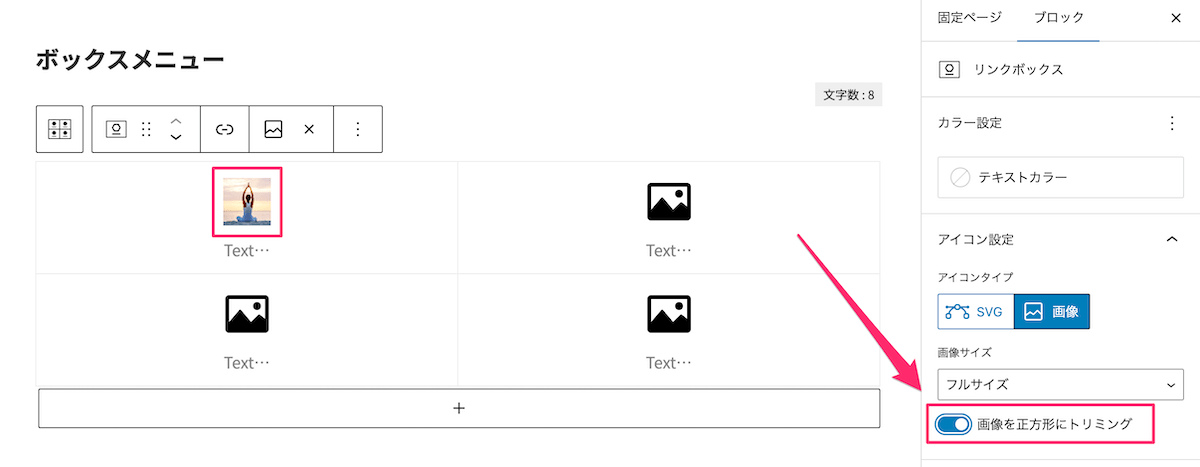The width and height of the screenshot is (1200, 467).
Task: Click the image icon in the toolbar
Action: coord(273,129)
